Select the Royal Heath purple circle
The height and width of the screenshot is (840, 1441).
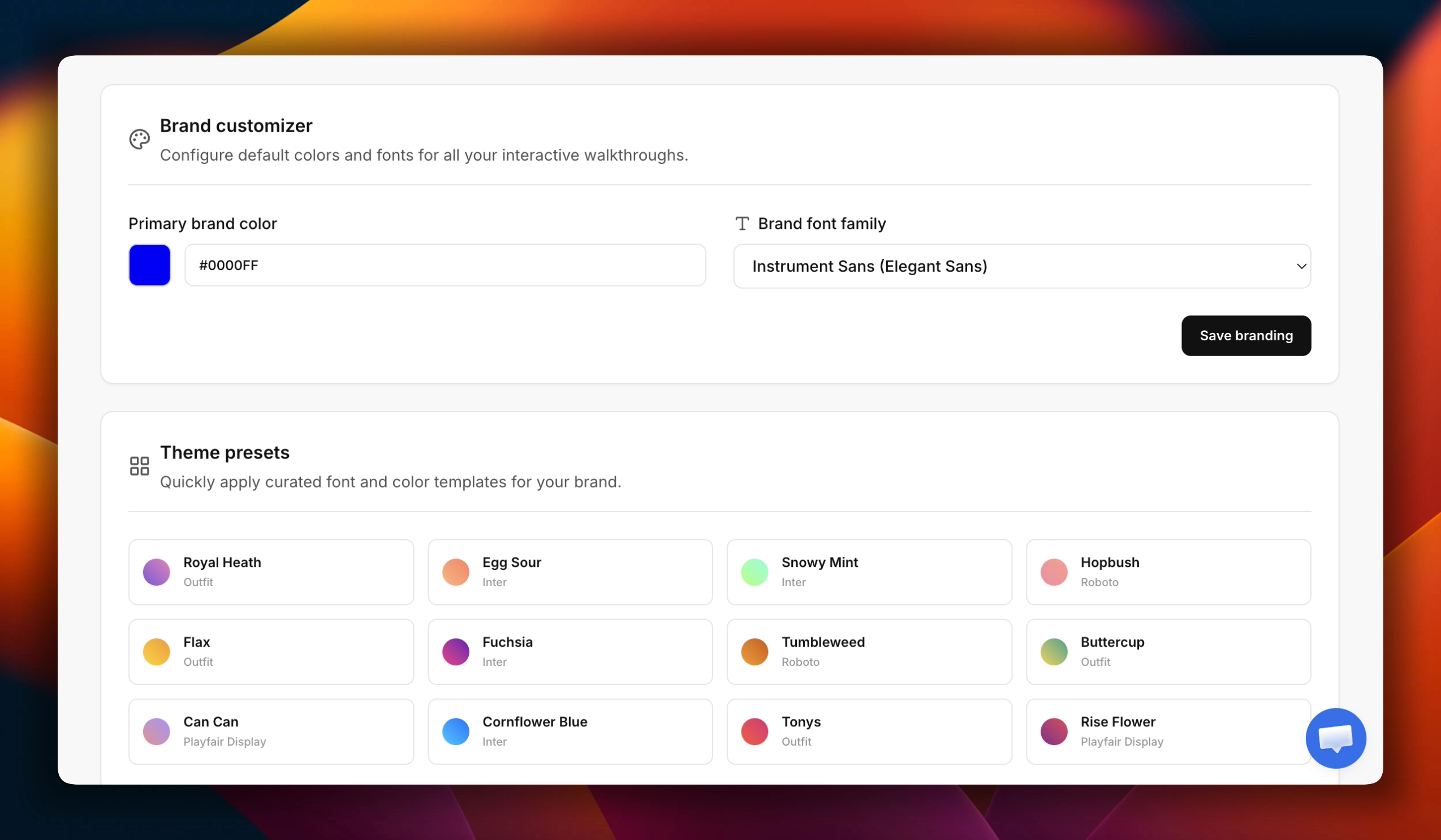pos(156,572)
